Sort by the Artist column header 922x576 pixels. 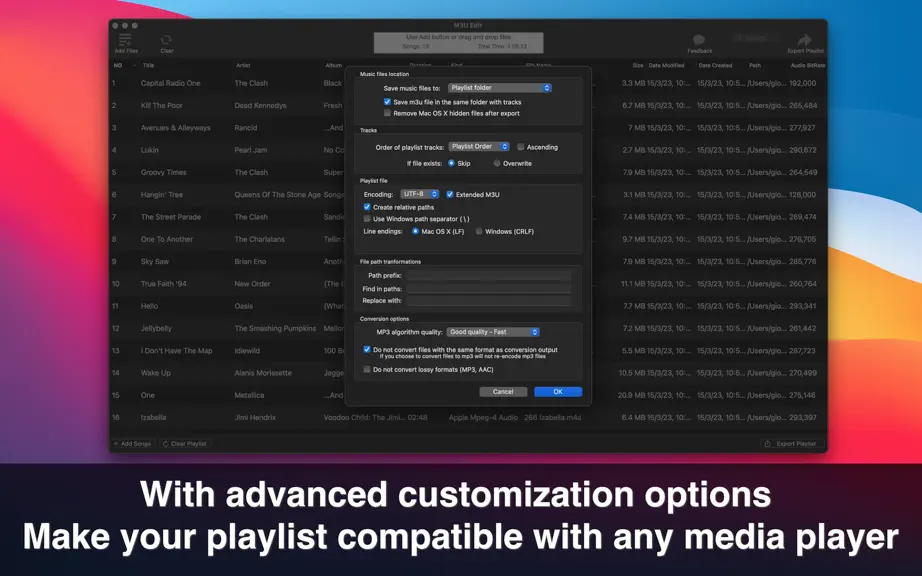pyautogui.click(x=243, y=65)
